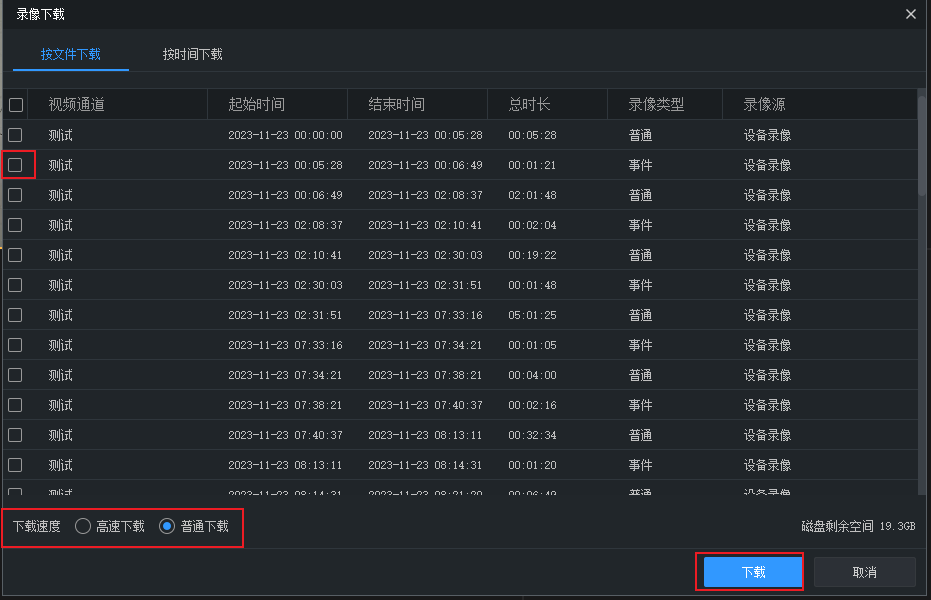Check the recording starting at 07:33:16
Image resolution: width=931 pixels, height=600 pixels.
[x=15, y=345]
